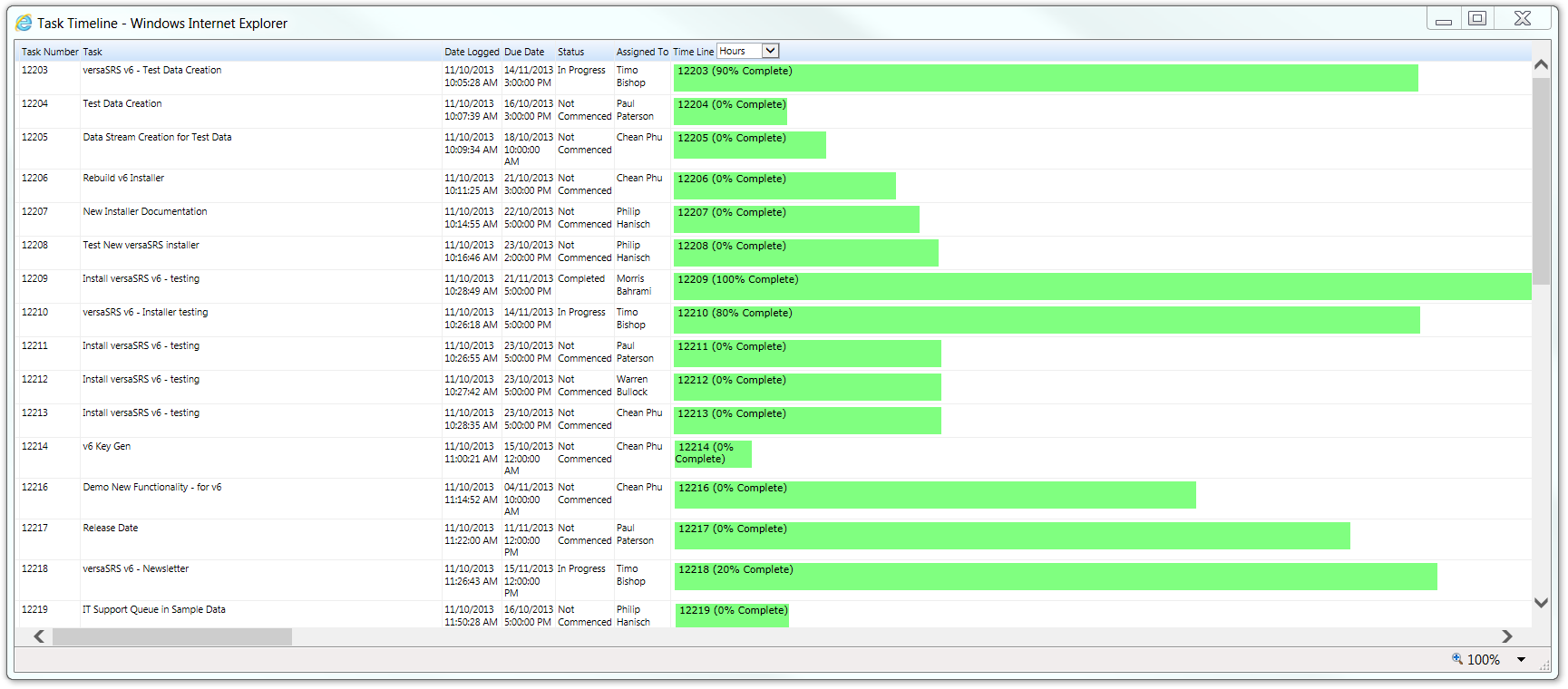Click due date '21/11/2013' in row 12209
1568x689 pixels.
point(529,278)
